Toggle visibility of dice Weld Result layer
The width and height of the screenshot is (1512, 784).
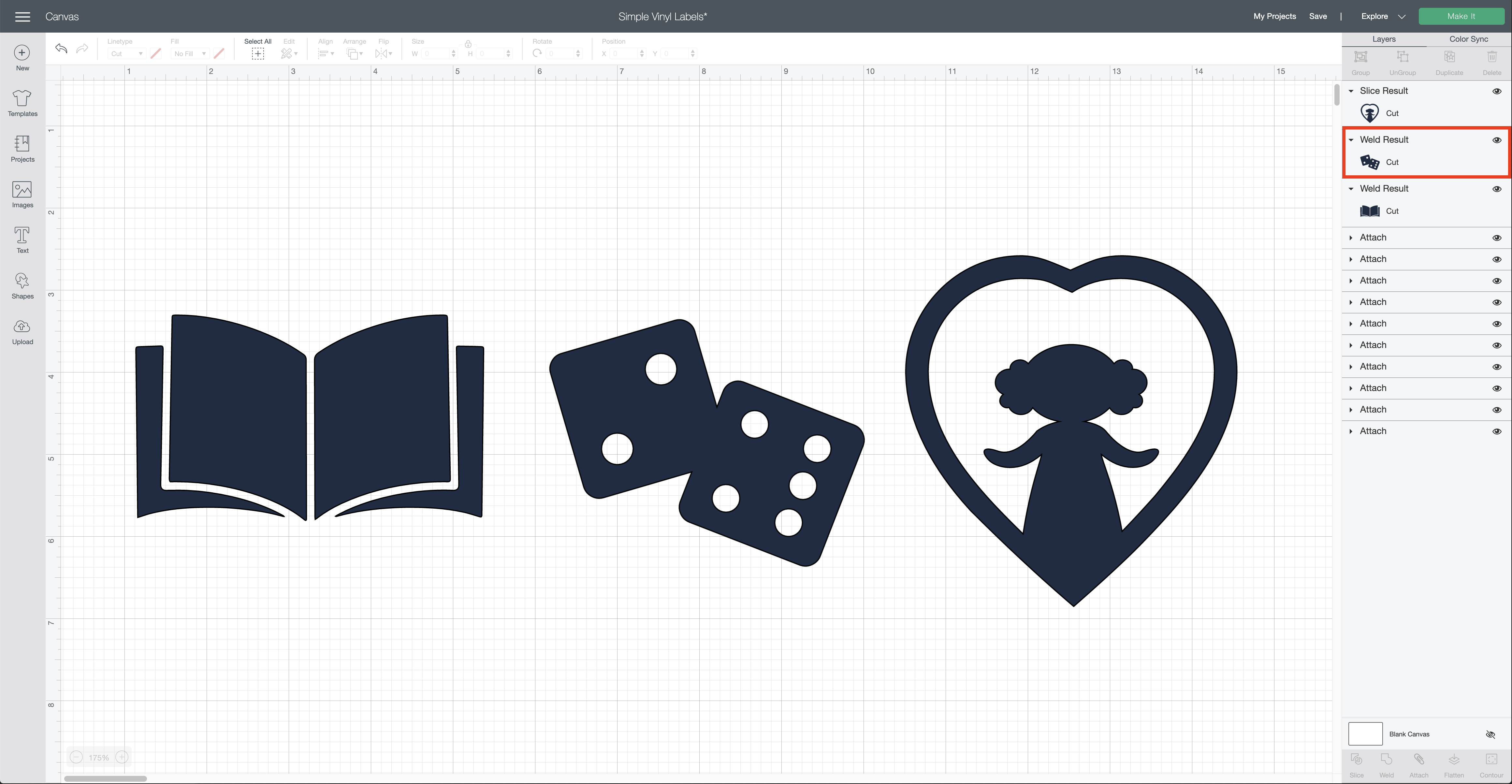coord(1496,140)
